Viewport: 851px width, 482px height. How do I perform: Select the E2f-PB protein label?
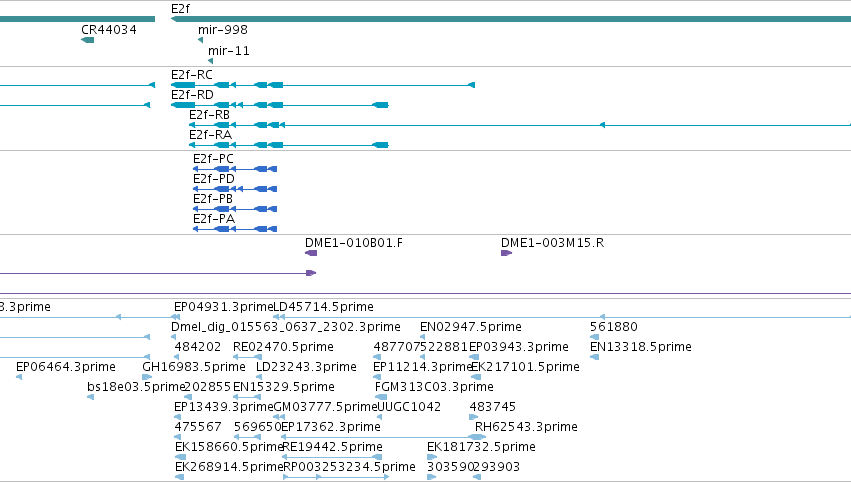(213, 199)
